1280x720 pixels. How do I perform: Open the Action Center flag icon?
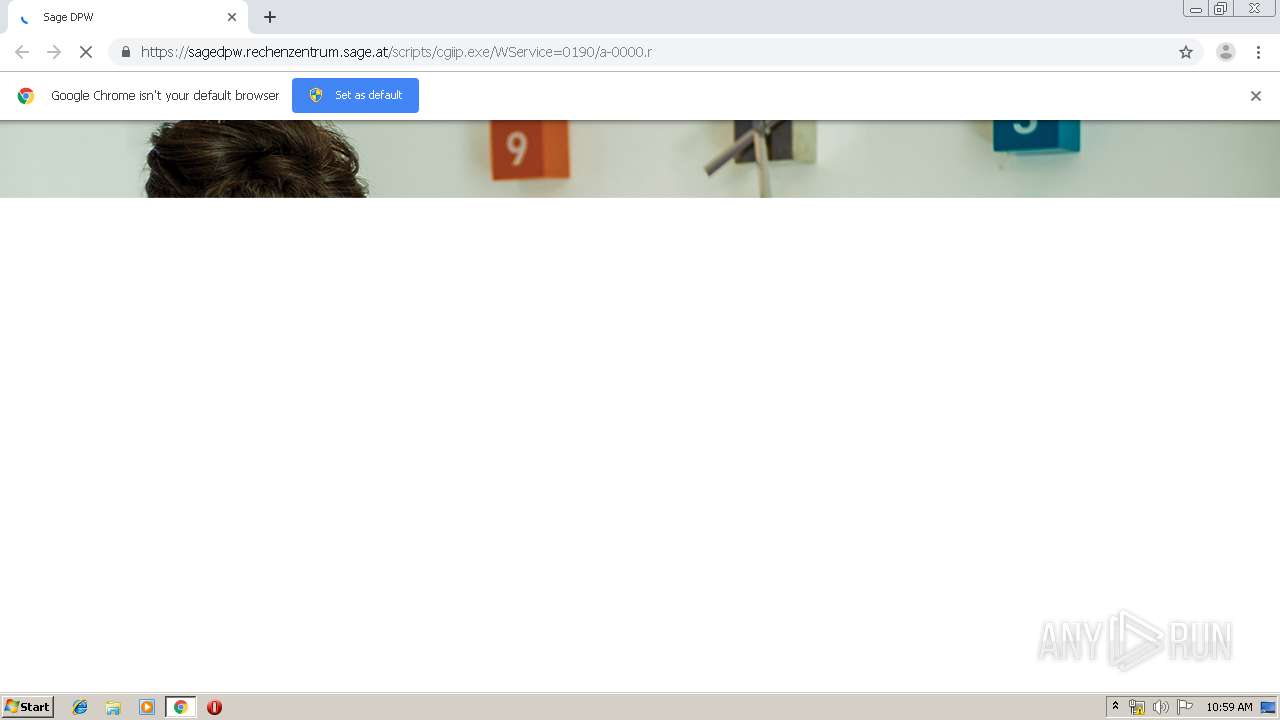(x=1185, y=707)
